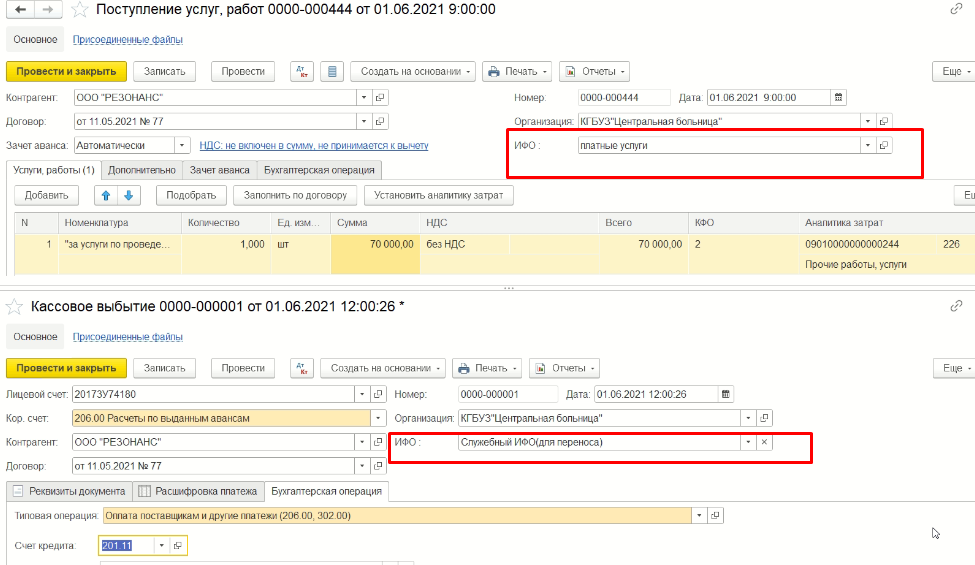The image size is (975, 565).
Task: Copy link icon of Кассовое выбытие document
Action: [x=957, y=306]
